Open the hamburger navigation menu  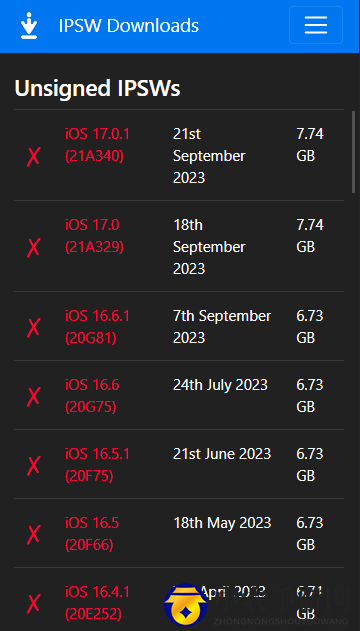(316, 25)
